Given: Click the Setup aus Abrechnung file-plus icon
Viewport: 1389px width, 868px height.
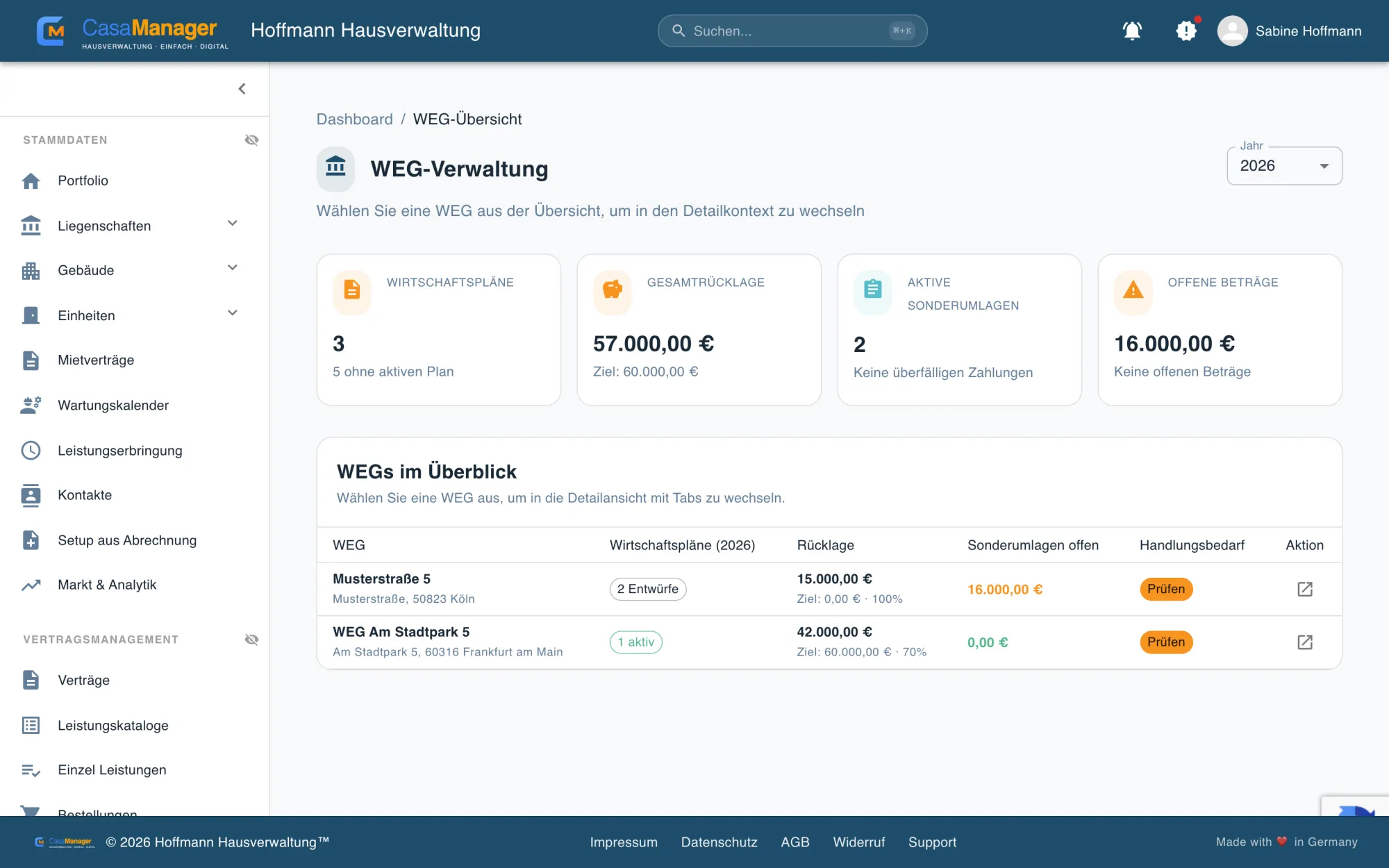Looking at the screenshot, I should pos(31,540).
